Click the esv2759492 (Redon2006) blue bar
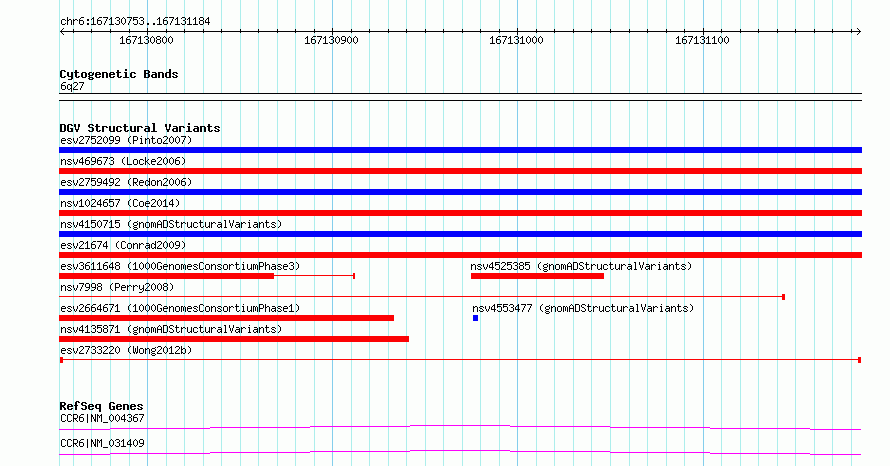 tap(460, 192)
